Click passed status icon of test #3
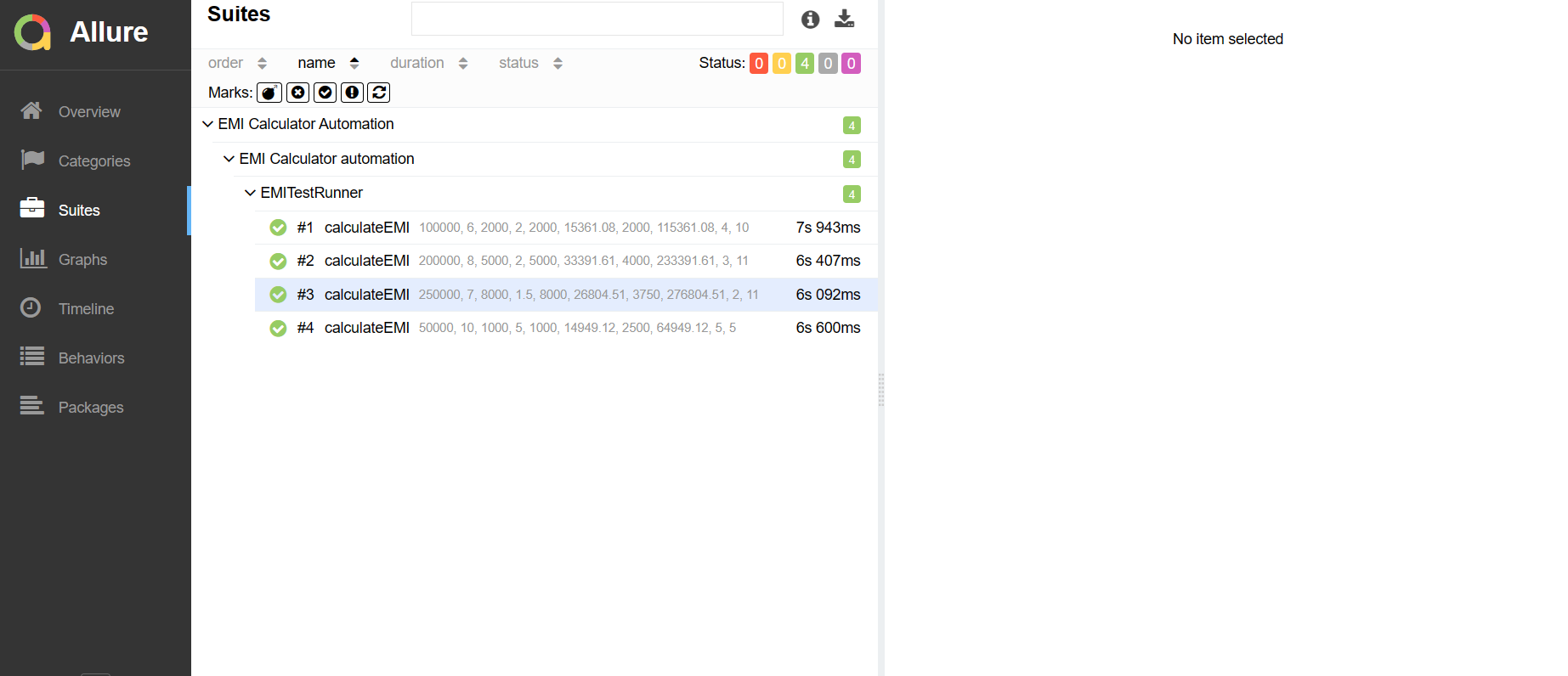The width and height of the screenshot is (1568, 676). pos(278,295)
